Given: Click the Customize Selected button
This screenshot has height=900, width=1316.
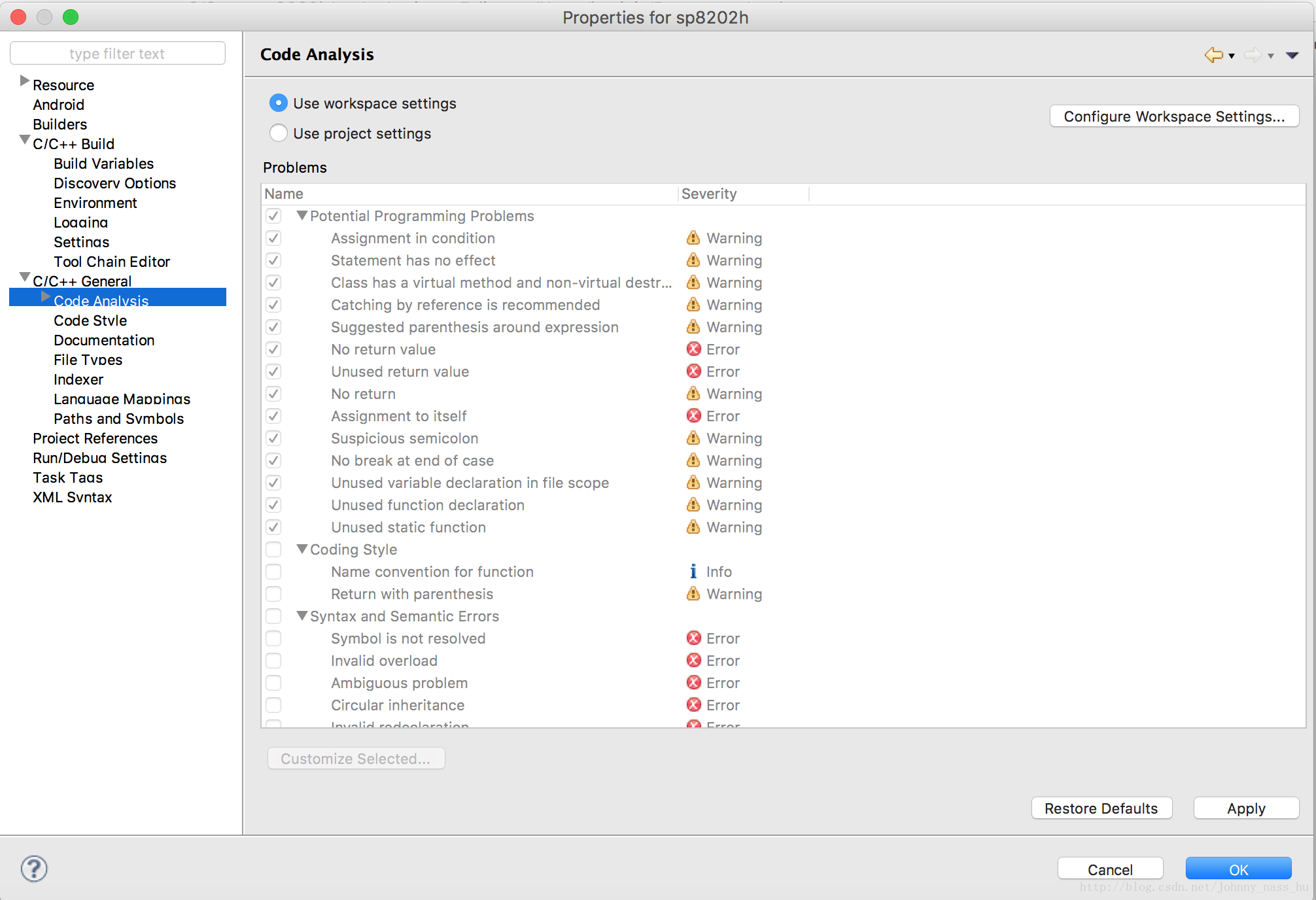Looking at the screenshot, I should 356,759.
